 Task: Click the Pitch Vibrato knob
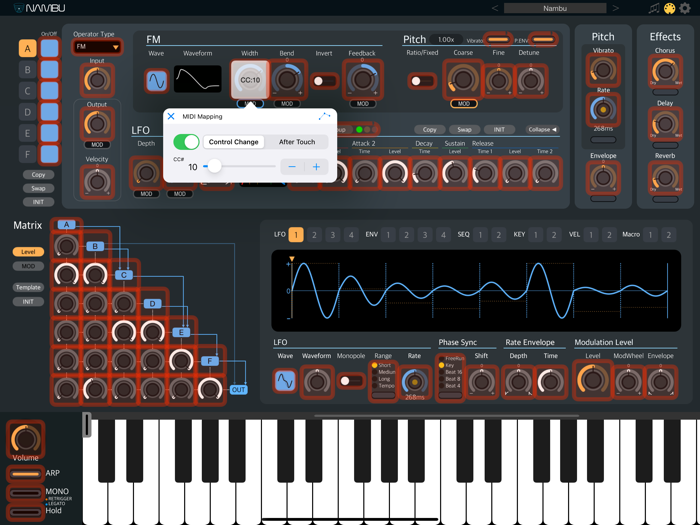click(603, 70)
